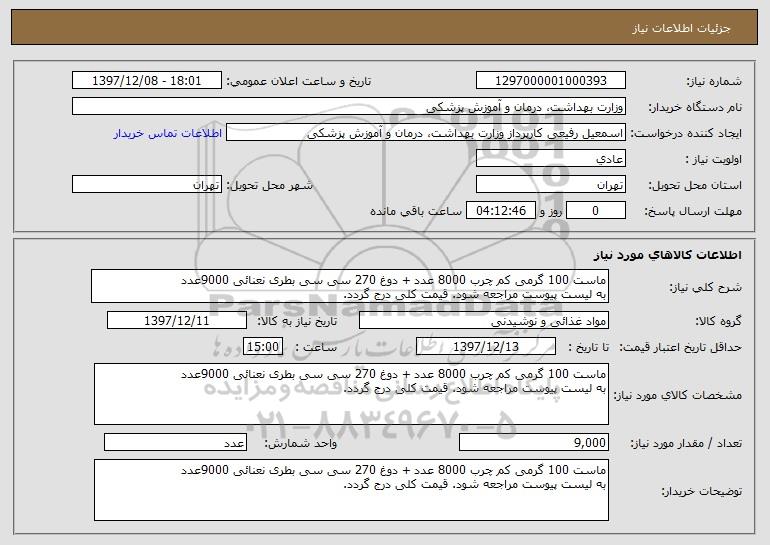
Task: Click the مهلت ارسال پاسخ label
Action: (693, 211)
